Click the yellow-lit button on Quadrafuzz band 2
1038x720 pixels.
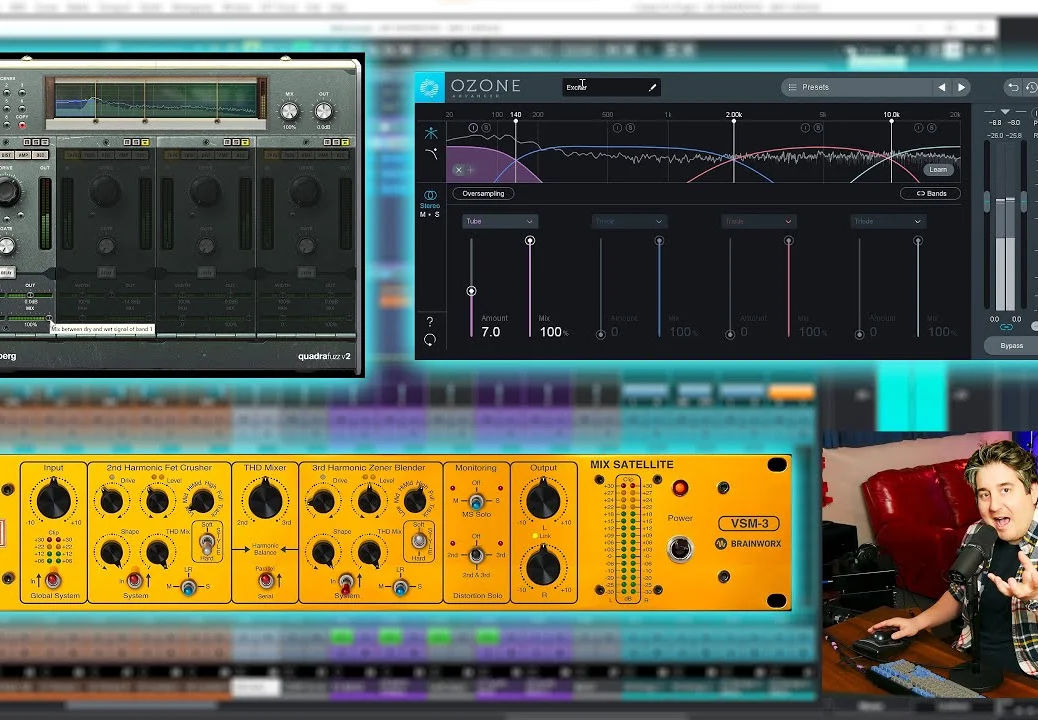pos(144,142)
